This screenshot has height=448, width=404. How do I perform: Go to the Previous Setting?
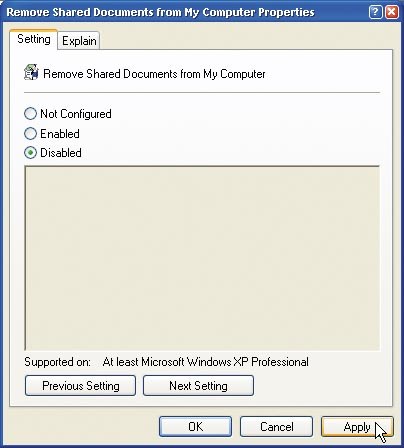tap(80, 386)
